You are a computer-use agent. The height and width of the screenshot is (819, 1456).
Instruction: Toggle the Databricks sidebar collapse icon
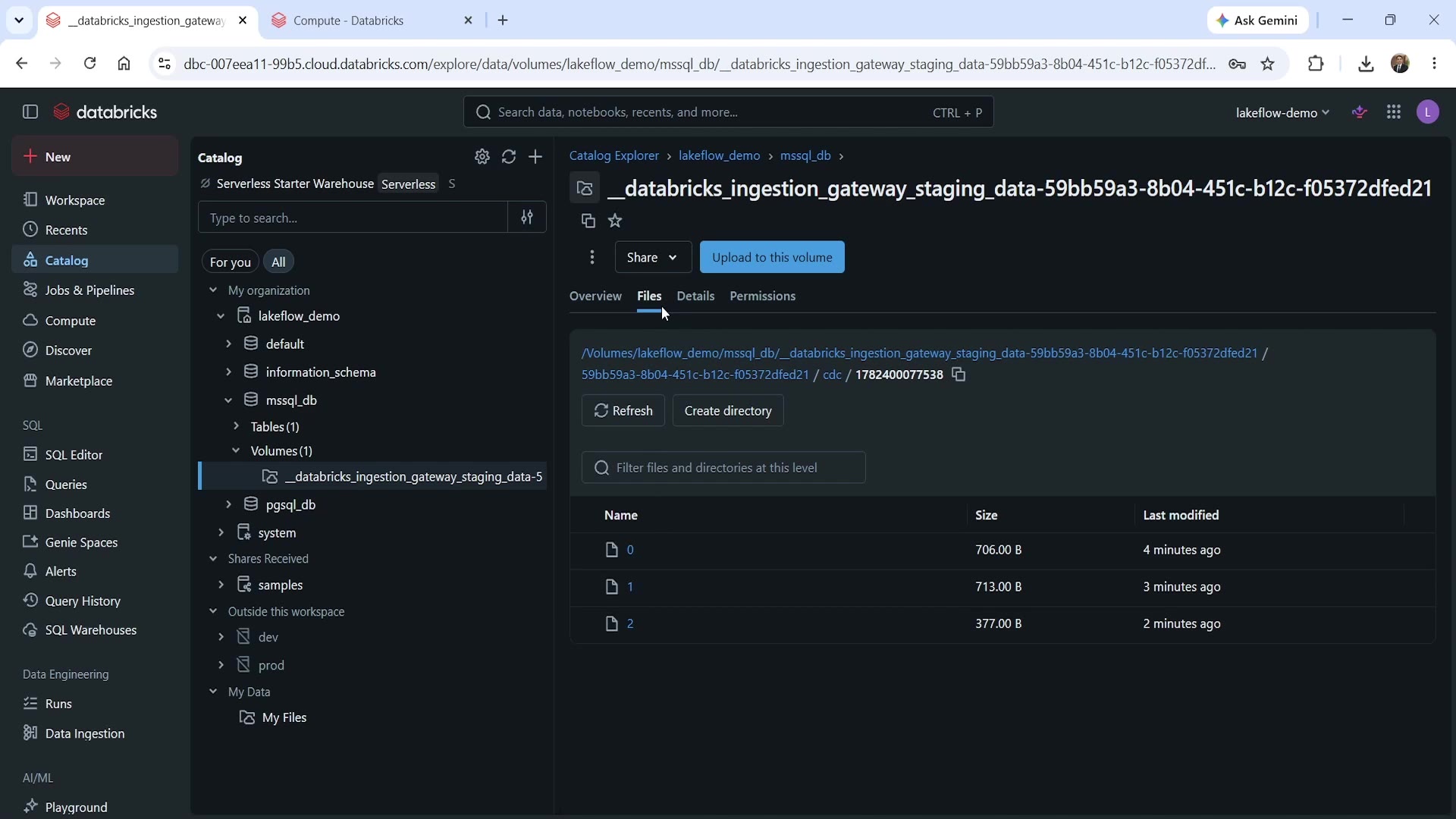[x=30, y=112]
